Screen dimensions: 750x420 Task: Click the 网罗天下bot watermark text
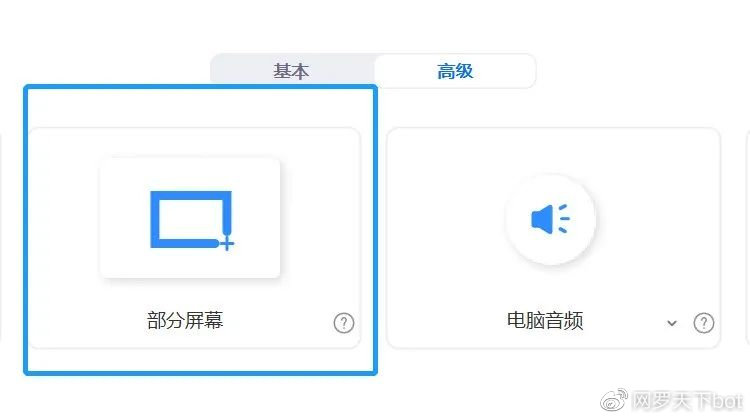[687, 401]
